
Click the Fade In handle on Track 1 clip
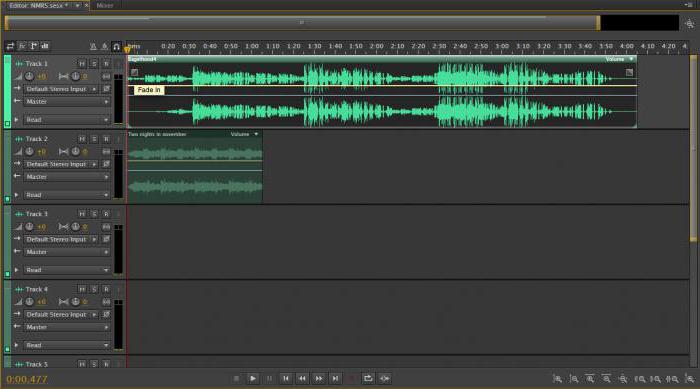134,72
